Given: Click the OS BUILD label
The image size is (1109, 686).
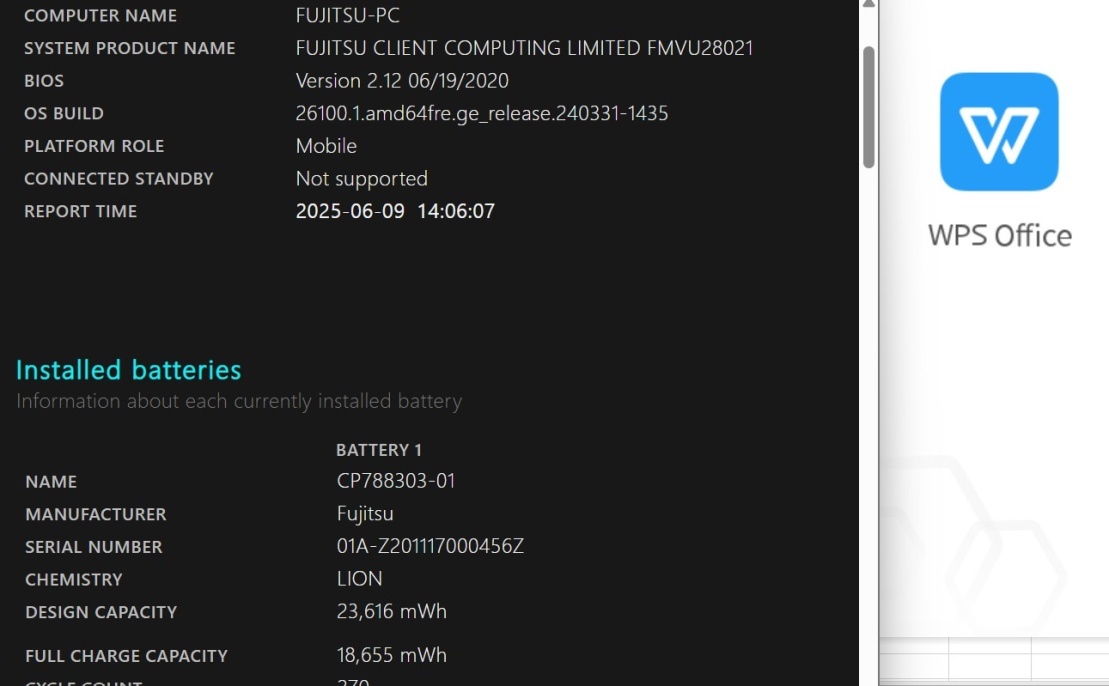Looking at the screenshot, I should 64,113.
